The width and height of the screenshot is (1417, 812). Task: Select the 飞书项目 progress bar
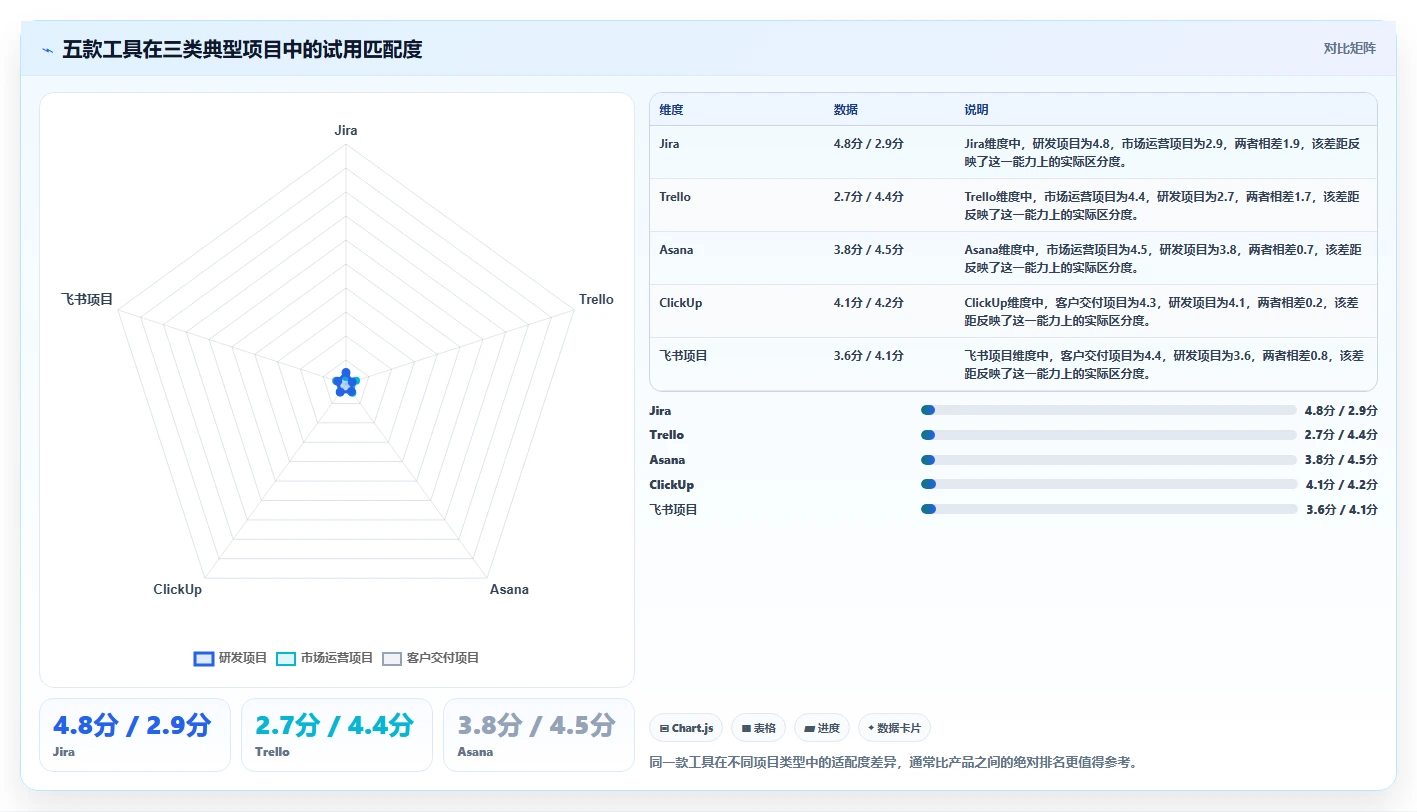(x=1108, y=509)
